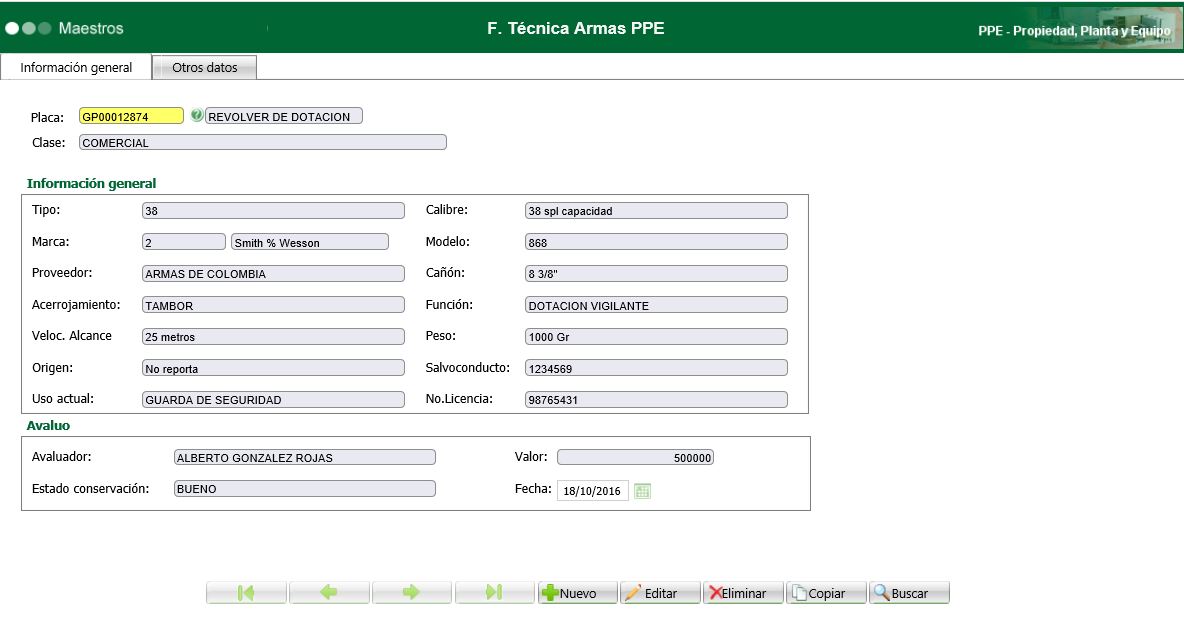Image resolution: width=1184 pixels, height=643 pixels.
Task: Select the Información general tab
Action: click(x=76, y=67)
